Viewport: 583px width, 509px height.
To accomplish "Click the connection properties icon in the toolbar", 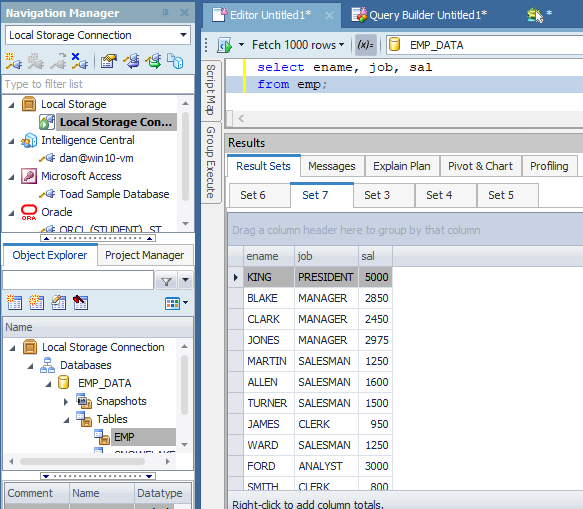I will point(109,61).
